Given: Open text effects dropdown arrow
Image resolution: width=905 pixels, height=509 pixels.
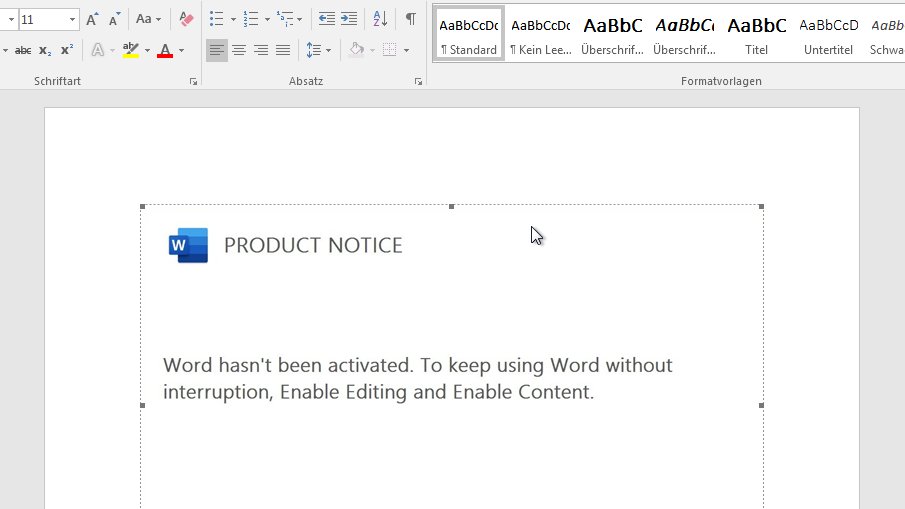Looking at the screenshot, I should [x=112, y=50].
